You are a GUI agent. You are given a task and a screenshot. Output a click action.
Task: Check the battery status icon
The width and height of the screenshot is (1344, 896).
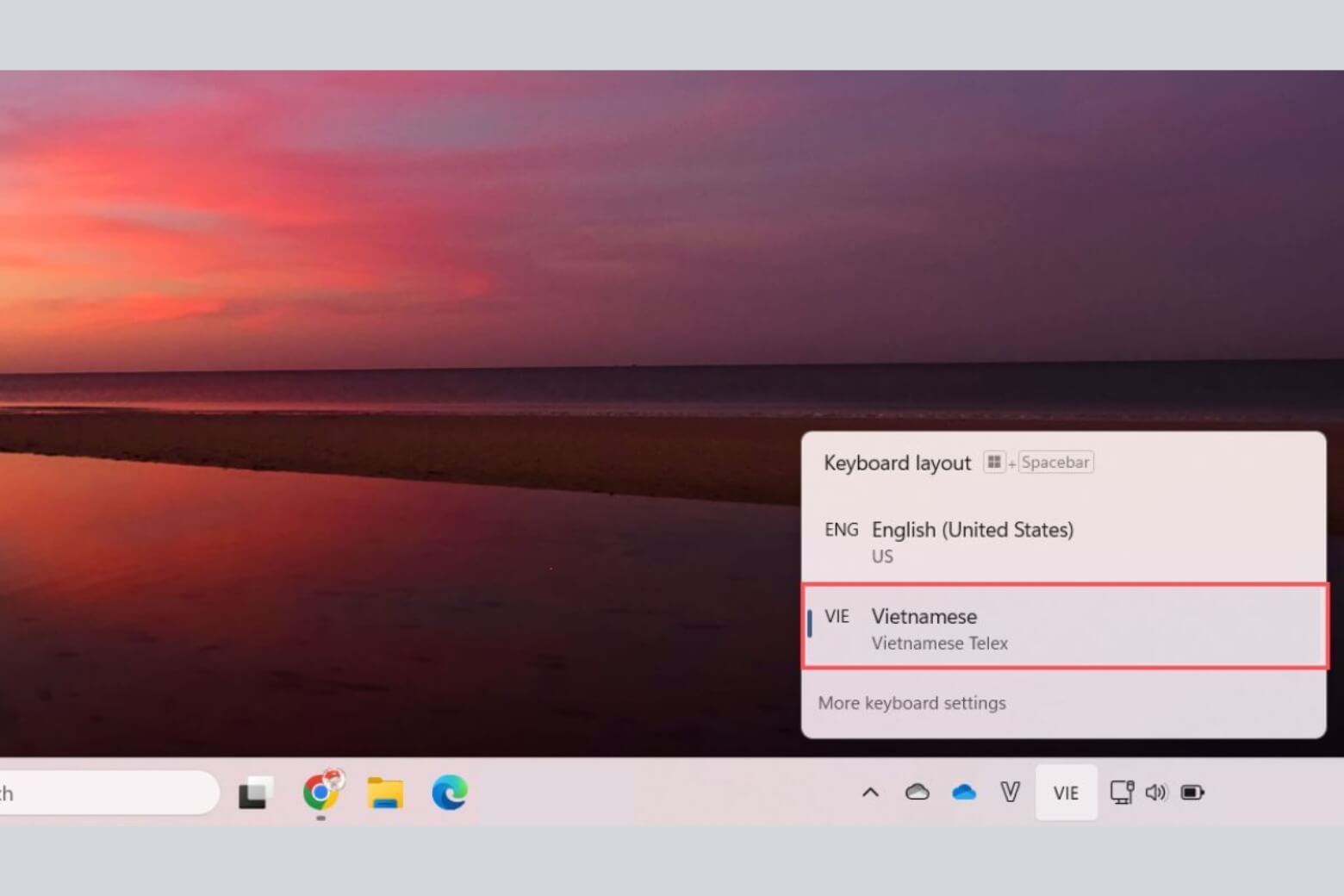tap(1192, 792)
